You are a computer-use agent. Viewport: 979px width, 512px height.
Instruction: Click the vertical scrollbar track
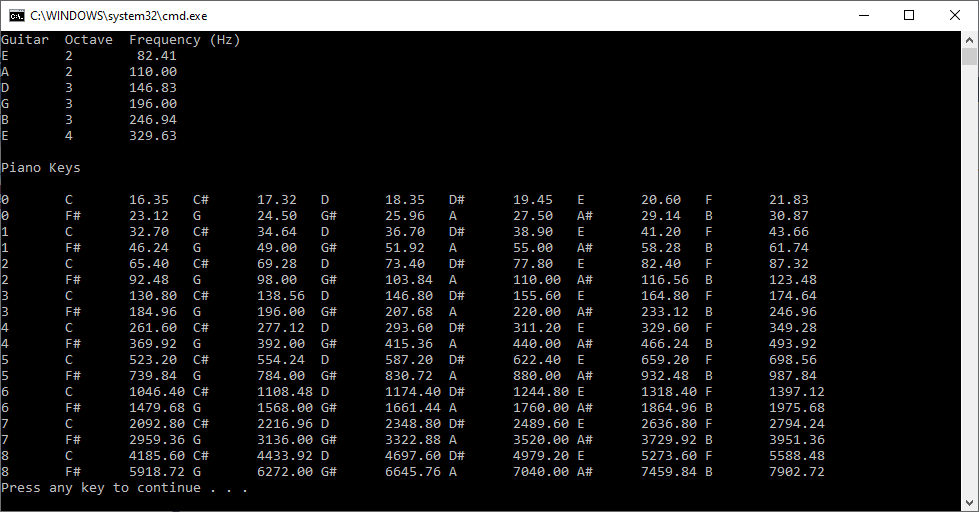(970, 300)
